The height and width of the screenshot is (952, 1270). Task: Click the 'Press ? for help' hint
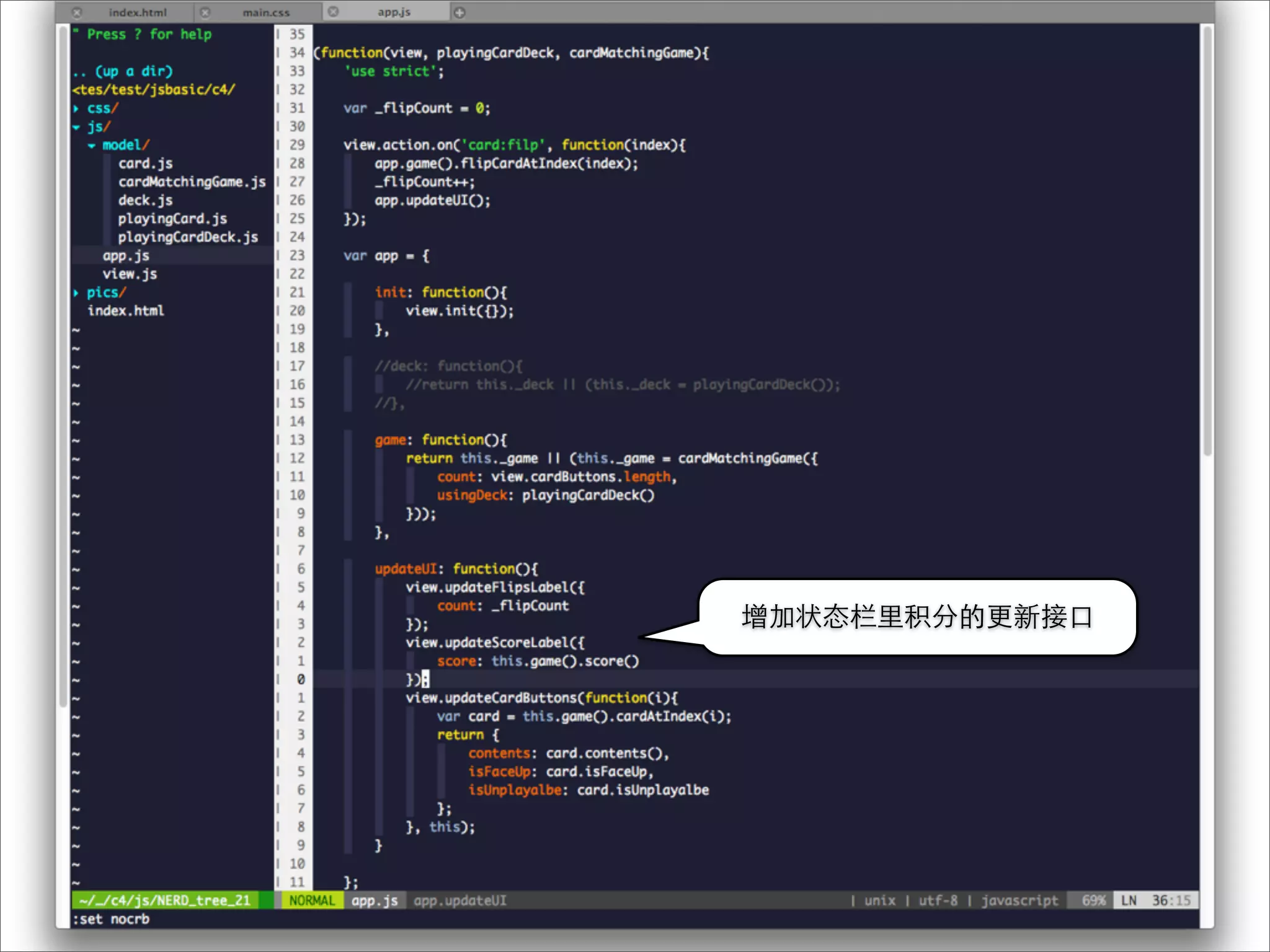pyautogui.click(x=149, y=34)
